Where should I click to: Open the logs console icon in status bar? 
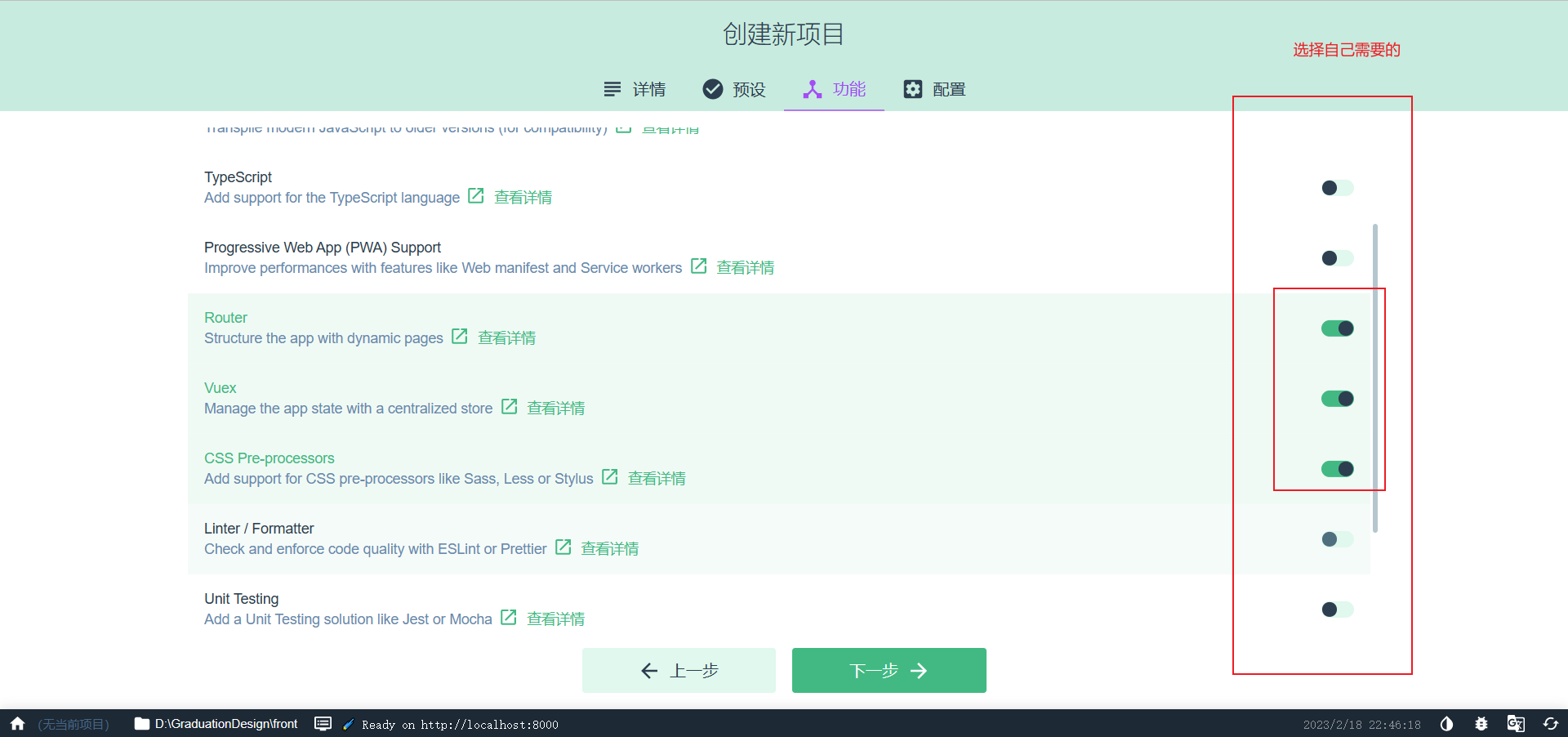pyautogui.click(x=323, y=724)
